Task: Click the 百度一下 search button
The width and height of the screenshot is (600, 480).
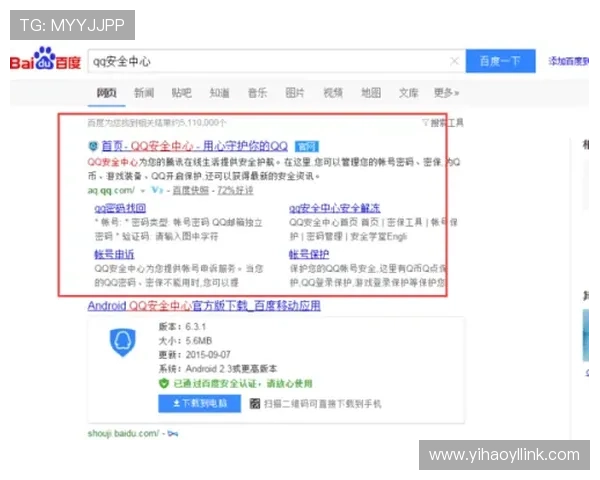Action: (500, 61)
